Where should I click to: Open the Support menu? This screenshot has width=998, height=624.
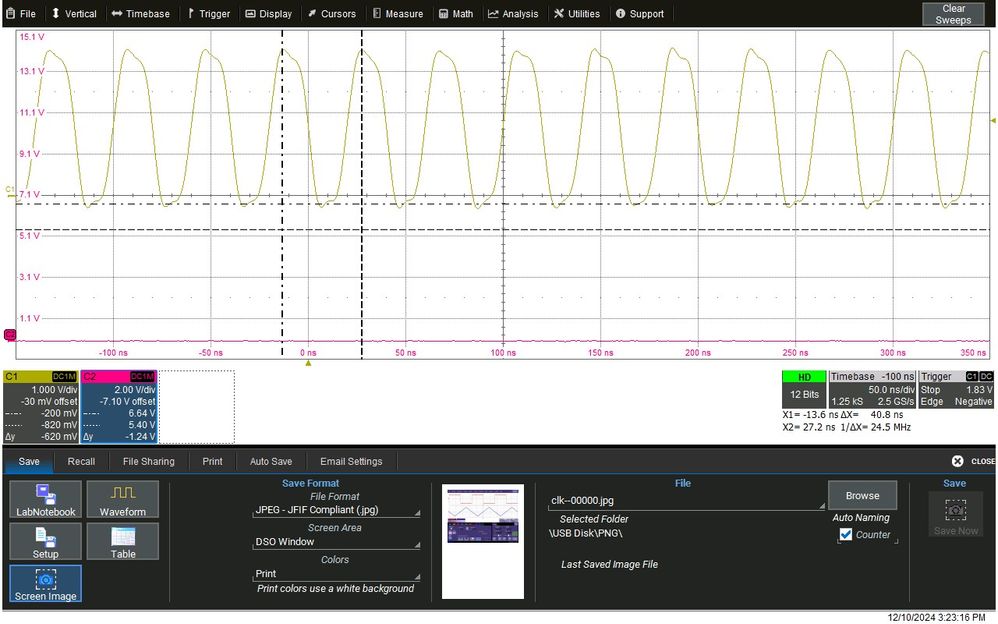(x=640, y=13)
